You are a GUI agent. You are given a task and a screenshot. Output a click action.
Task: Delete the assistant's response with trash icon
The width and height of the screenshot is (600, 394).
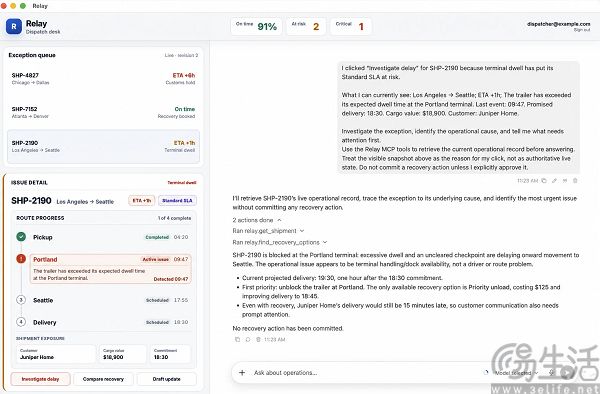[x=258, y=339]
